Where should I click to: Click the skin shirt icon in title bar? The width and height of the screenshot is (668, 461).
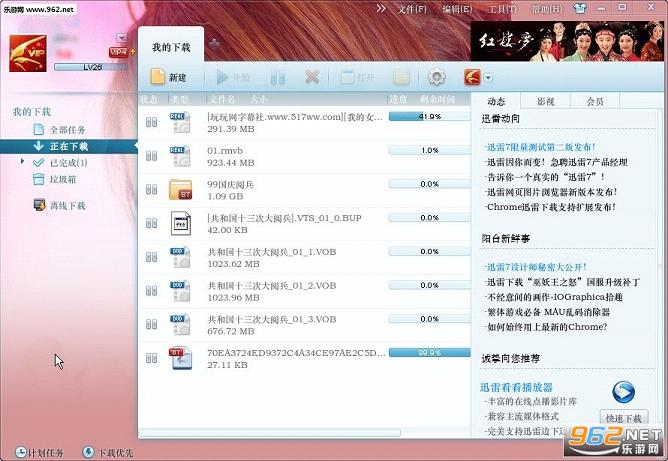[580, 8]
